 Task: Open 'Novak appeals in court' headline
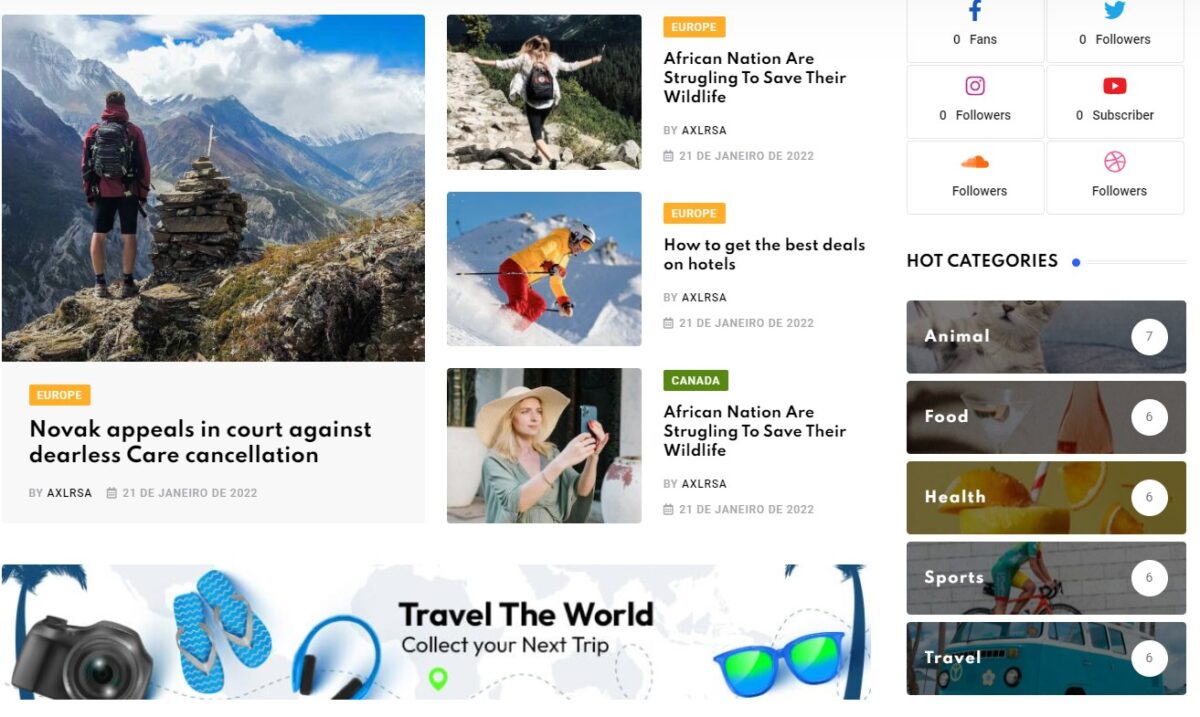200,442
